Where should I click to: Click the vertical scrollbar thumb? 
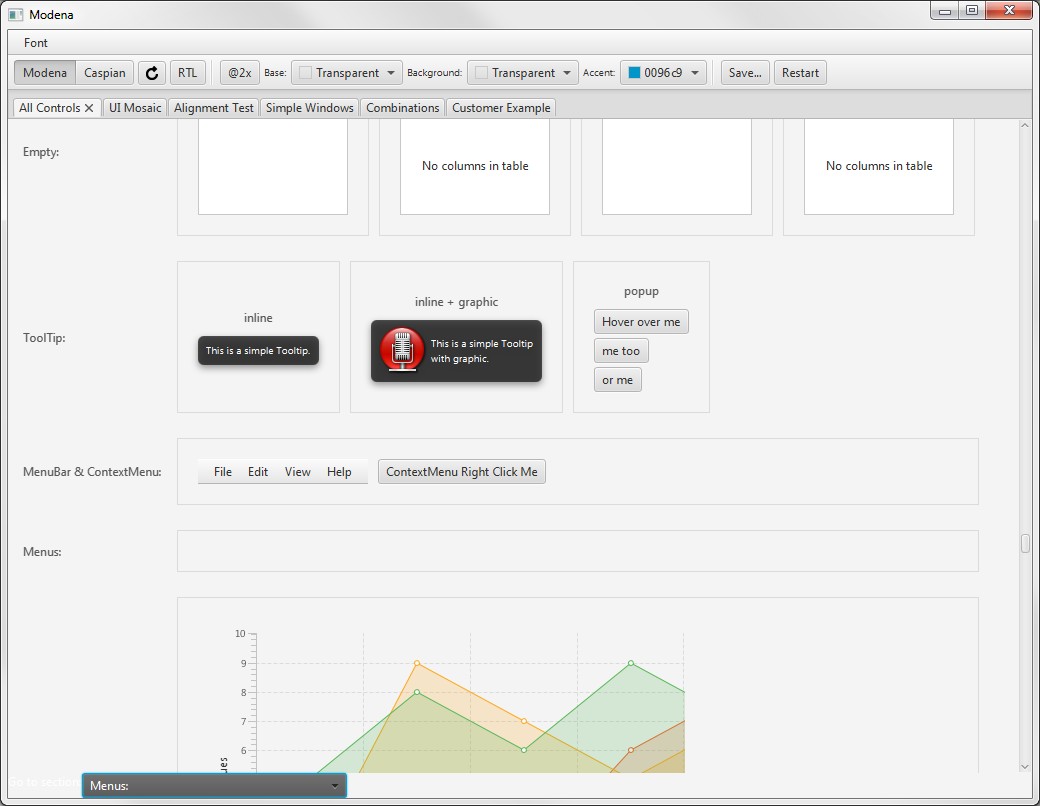pos(1025,543)
